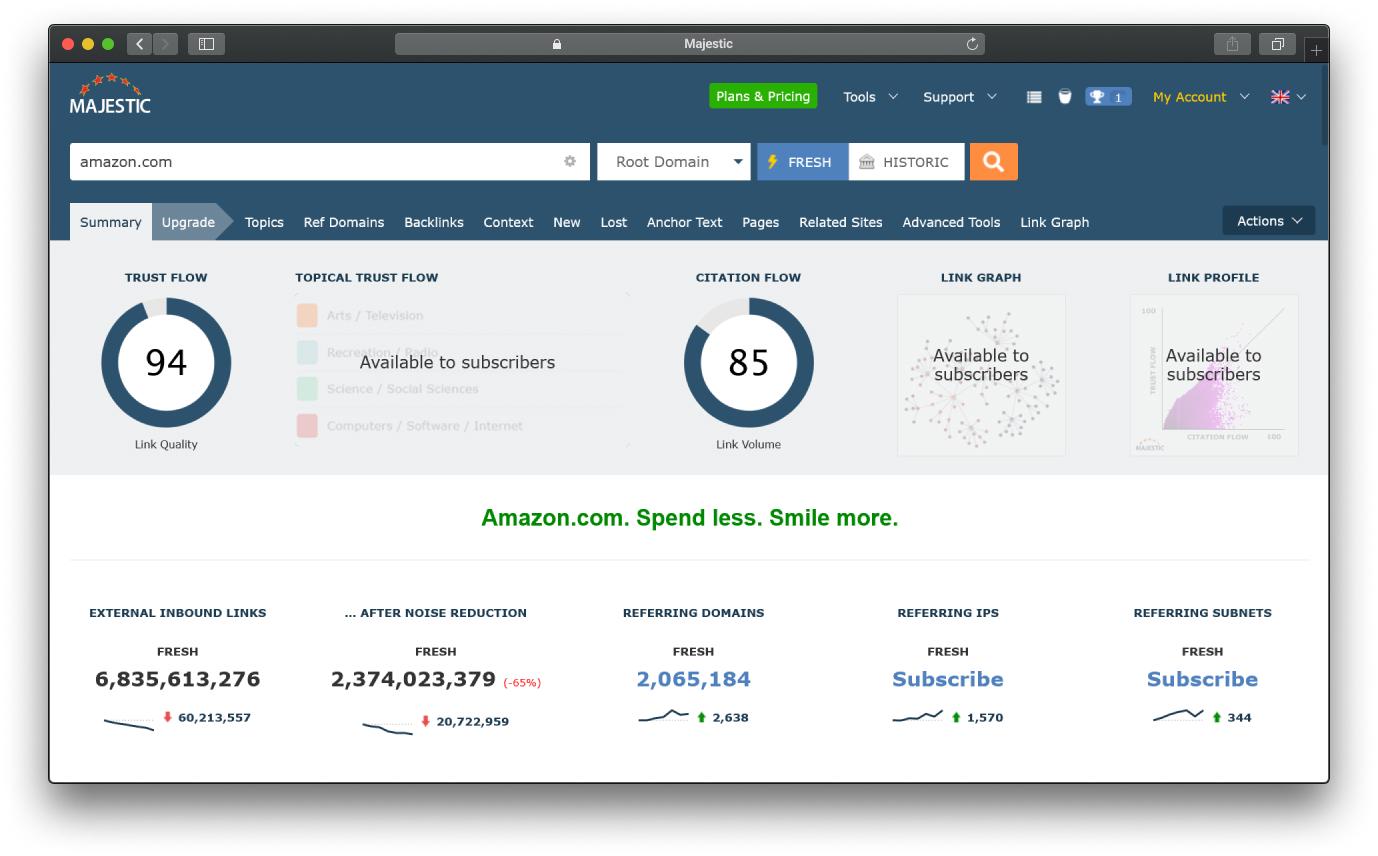Screen dimensions: 1378x856
Task: Click Subscribe under Referring Subnets
Action: (1202, 679)
